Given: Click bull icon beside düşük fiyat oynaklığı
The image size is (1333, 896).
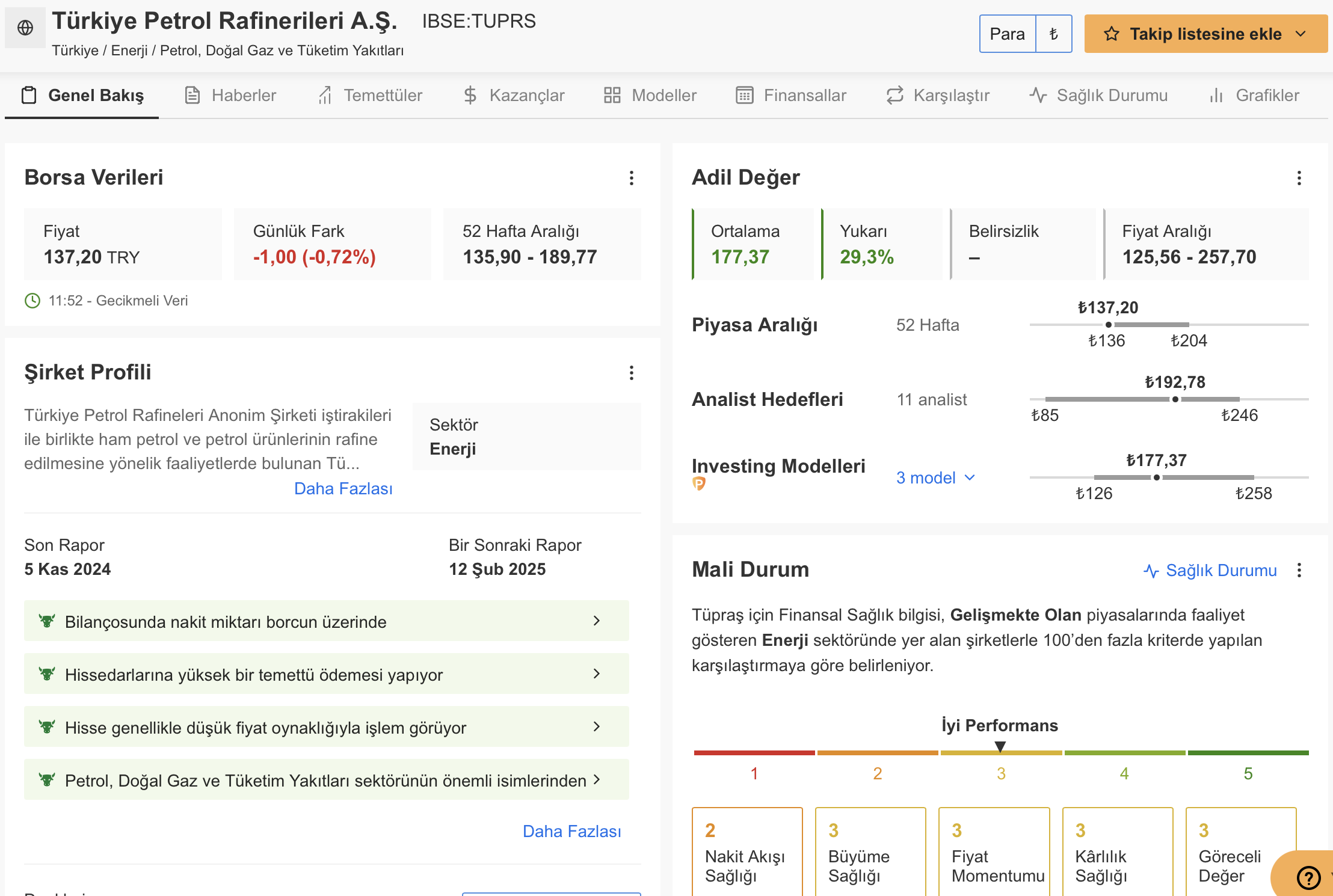Looking at the screenshot, I should [x=47, y=726].
